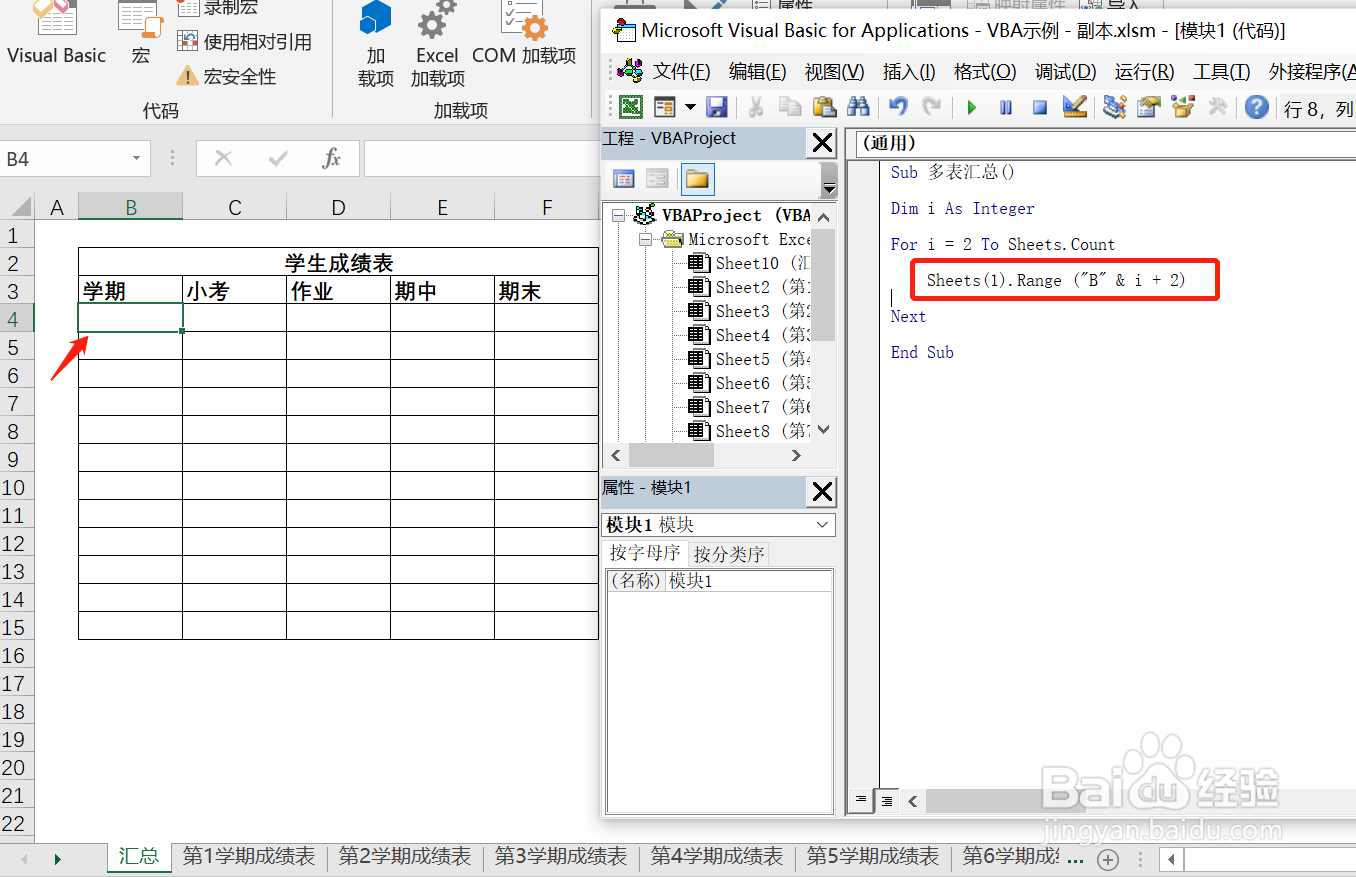Viewport: 1356px width, 877px height.
Task: Open the 宏 (Macros) dialog button
Action: click(141, 34)
